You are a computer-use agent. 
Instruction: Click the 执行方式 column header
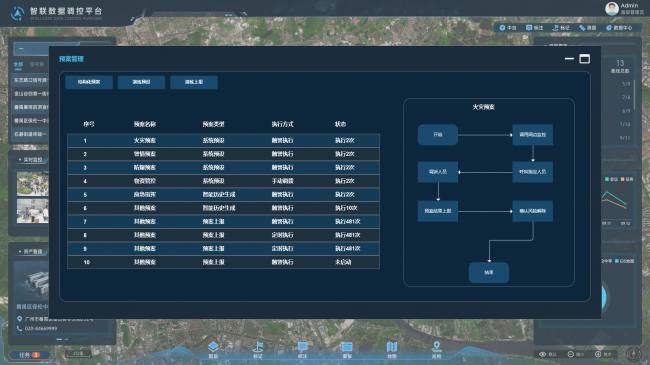point(282,124)
